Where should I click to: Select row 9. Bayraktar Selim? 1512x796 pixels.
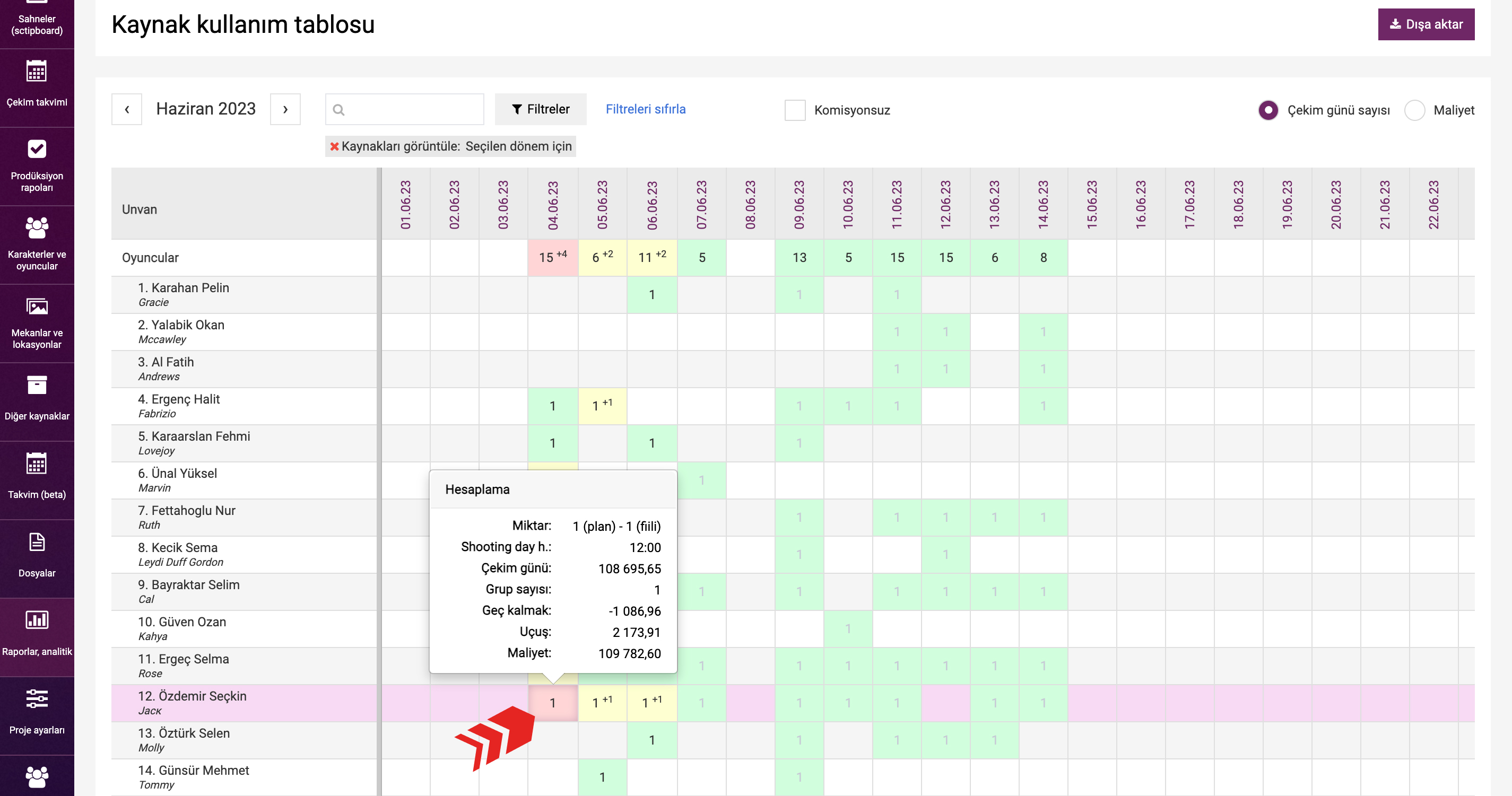point(244,591)
